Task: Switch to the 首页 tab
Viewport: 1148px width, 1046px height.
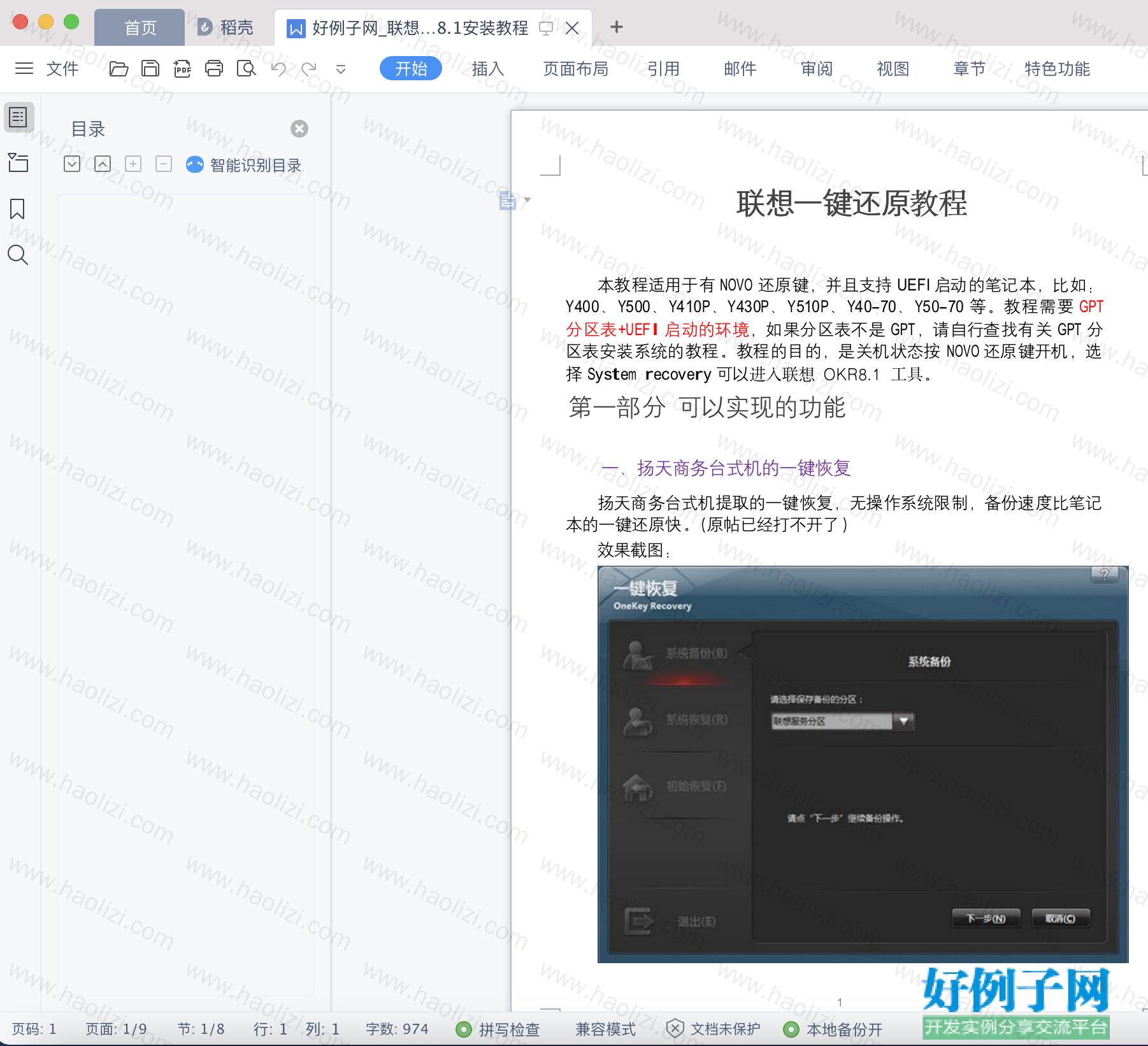Action: [140, 27]
